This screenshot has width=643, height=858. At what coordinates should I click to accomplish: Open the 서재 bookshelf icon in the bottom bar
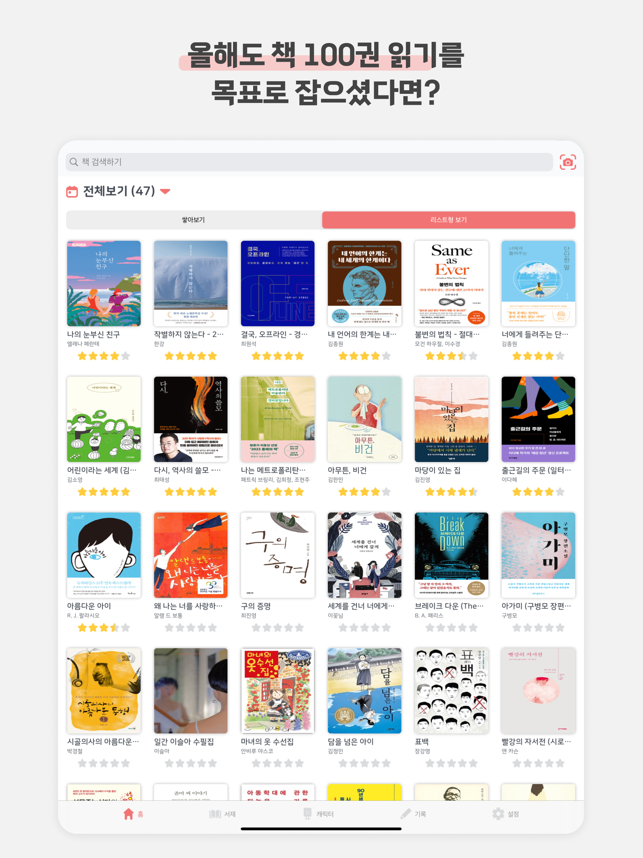[215, 814]
